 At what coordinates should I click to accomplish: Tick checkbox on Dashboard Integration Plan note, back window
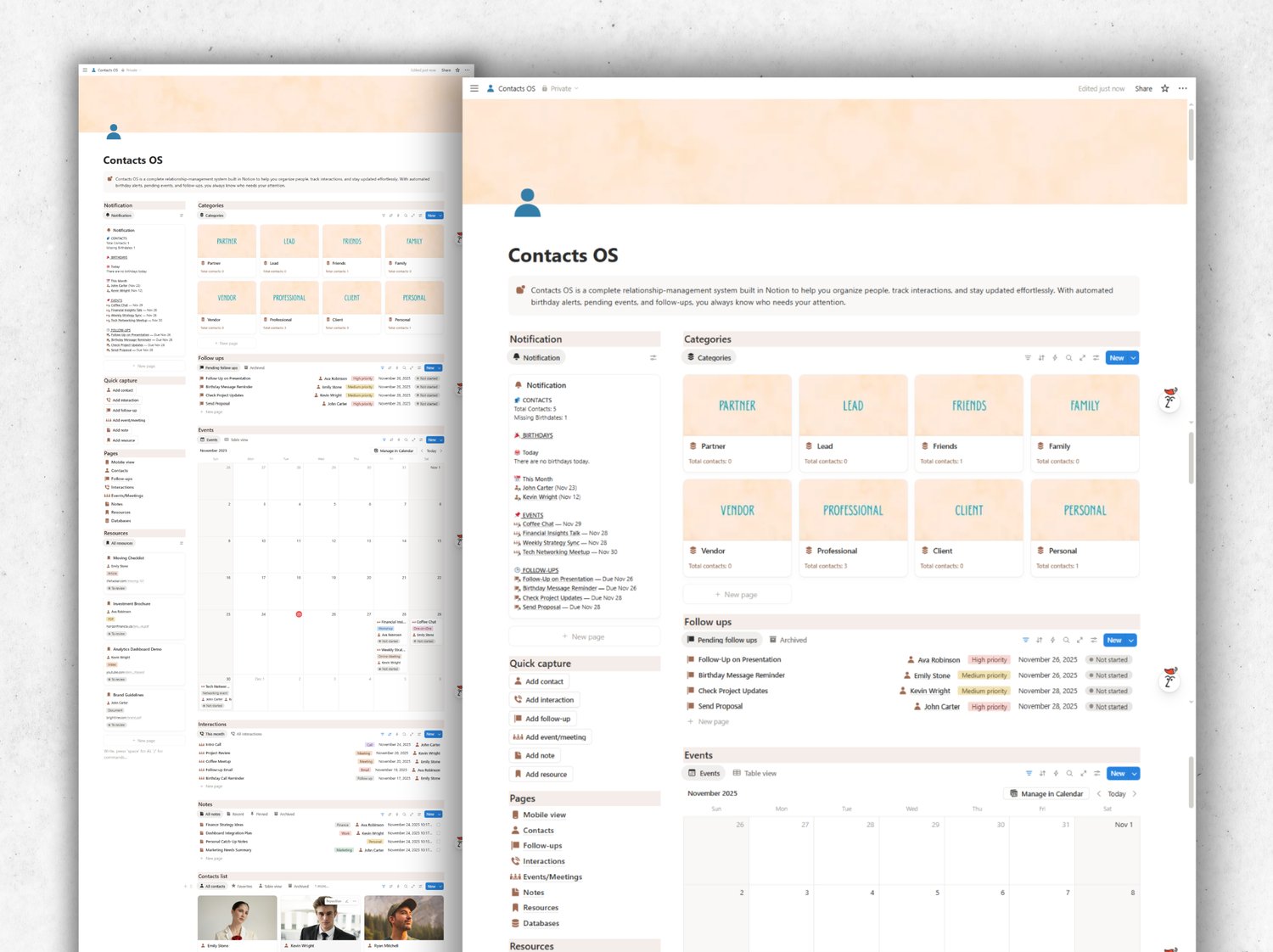pos(438,833)
